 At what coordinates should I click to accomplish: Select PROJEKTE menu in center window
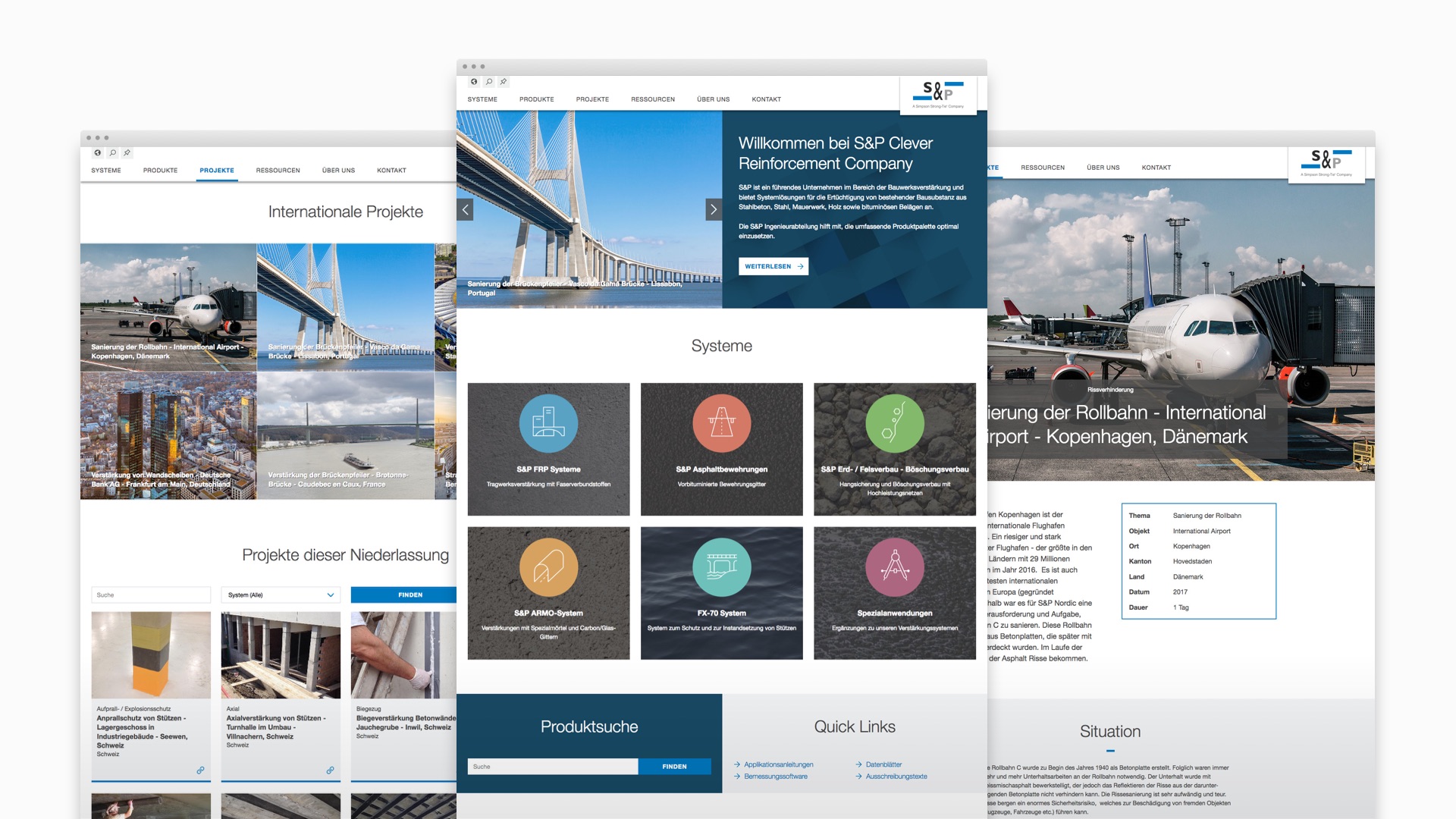[592, 99]
